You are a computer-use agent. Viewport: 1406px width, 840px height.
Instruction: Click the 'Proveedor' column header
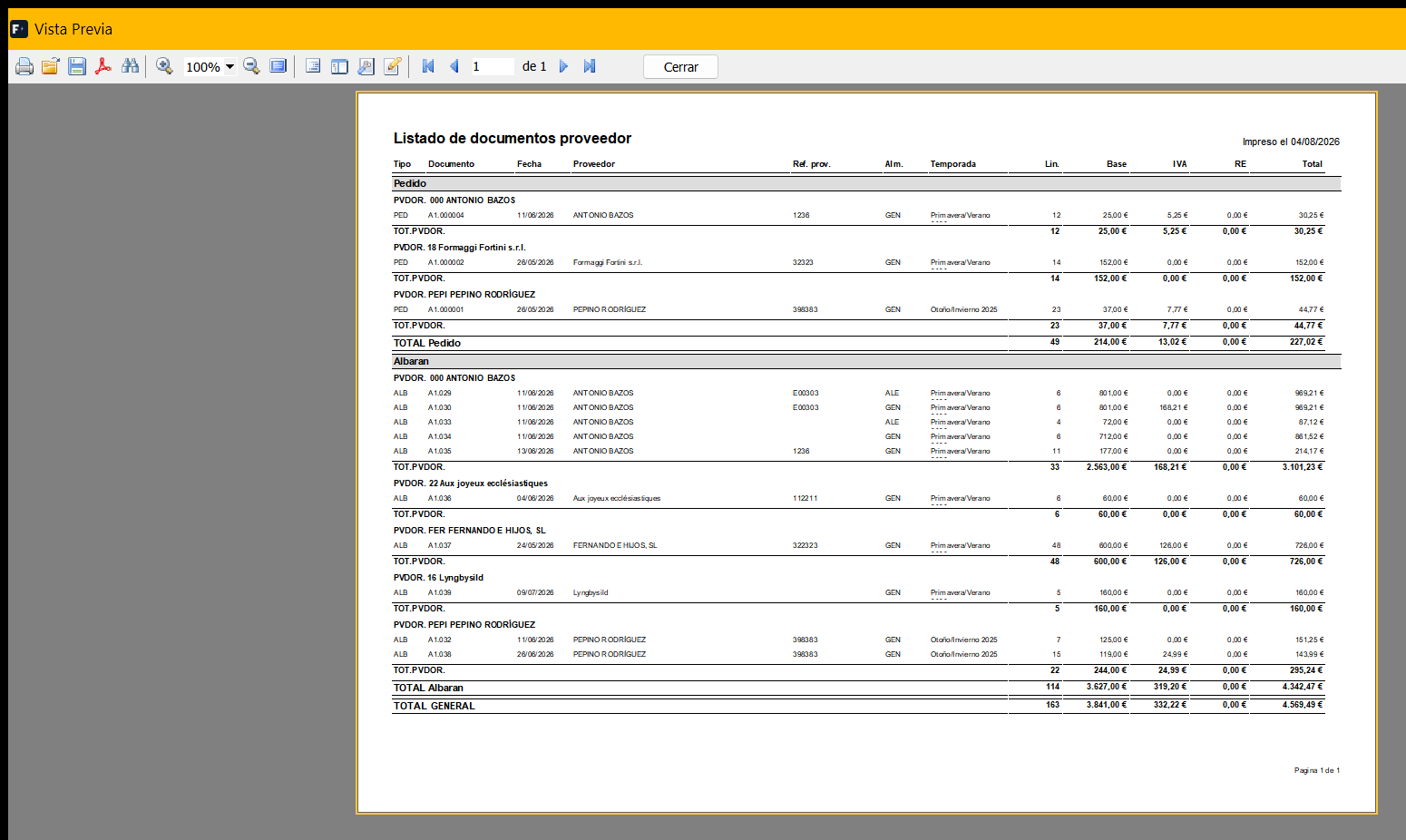[x=594, y=164]
